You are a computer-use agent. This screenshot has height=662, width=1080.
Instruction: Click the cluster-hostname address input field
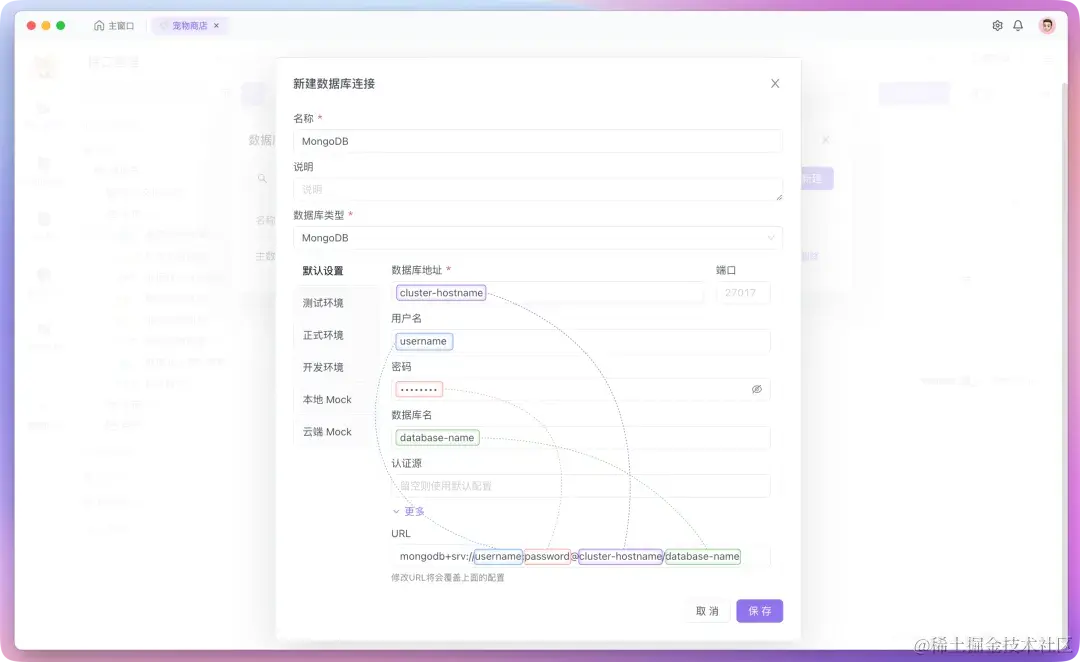pos(440,292)
